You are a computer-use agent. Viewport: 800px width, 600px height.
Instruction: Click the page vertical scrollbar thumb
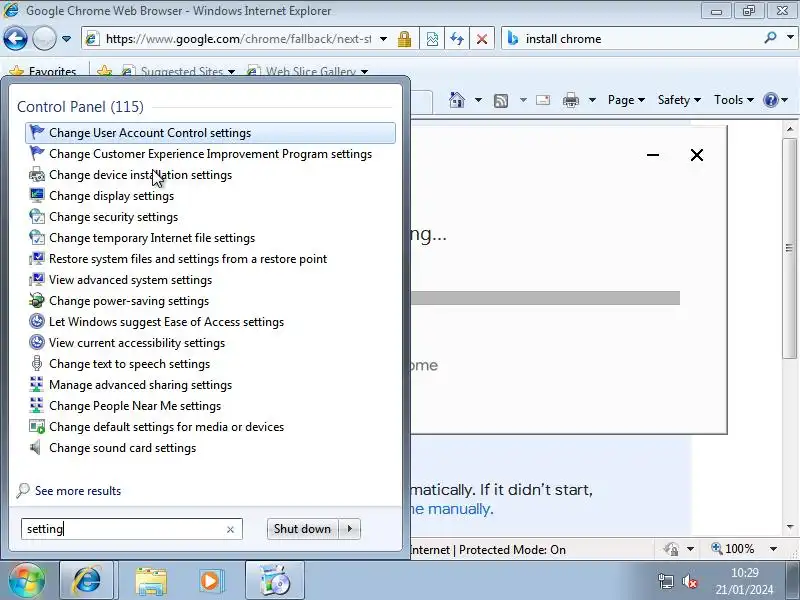789,248
